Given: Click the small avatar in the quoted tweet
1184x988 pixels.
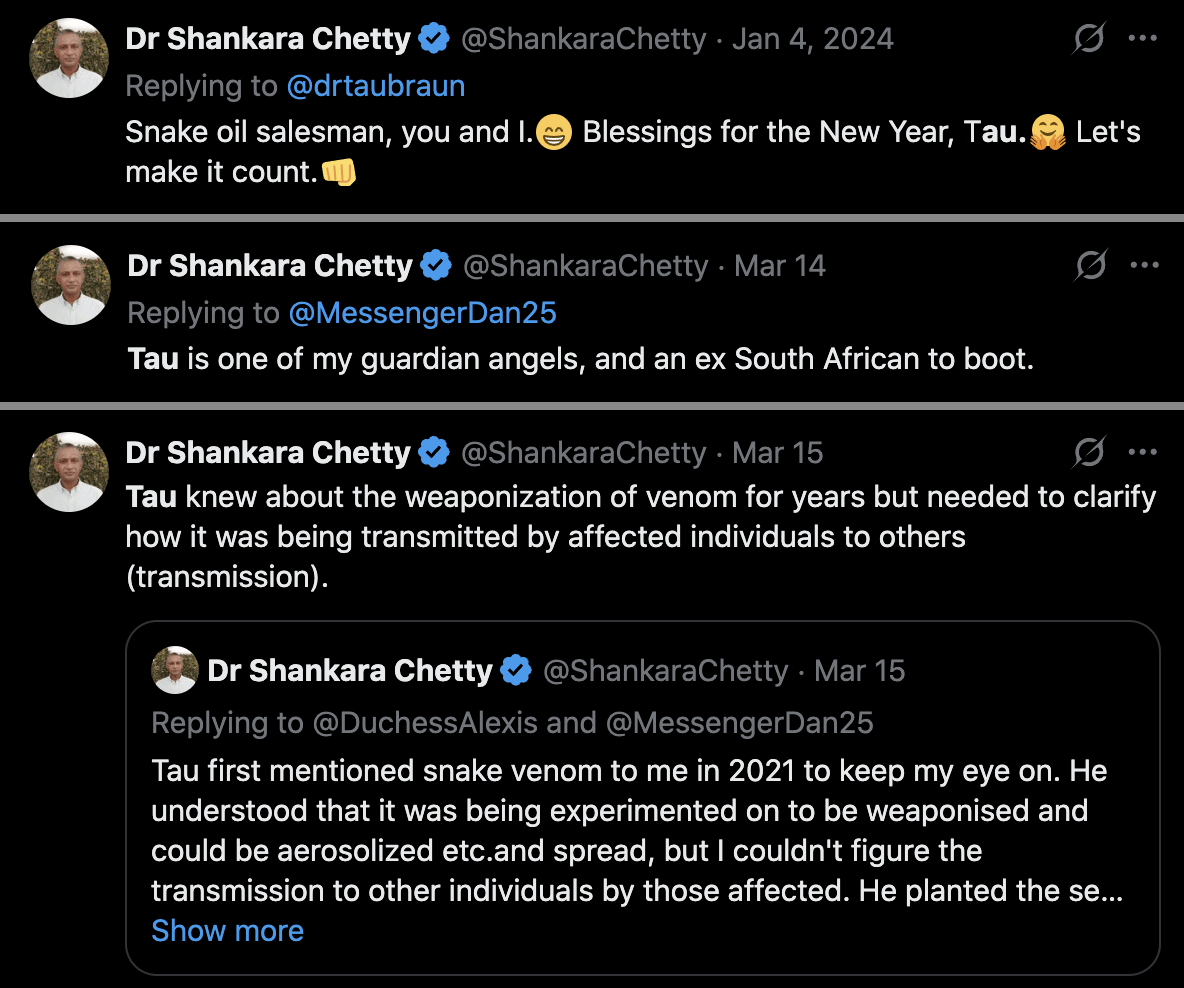Looking at the screenshot, I should (175, 670).
